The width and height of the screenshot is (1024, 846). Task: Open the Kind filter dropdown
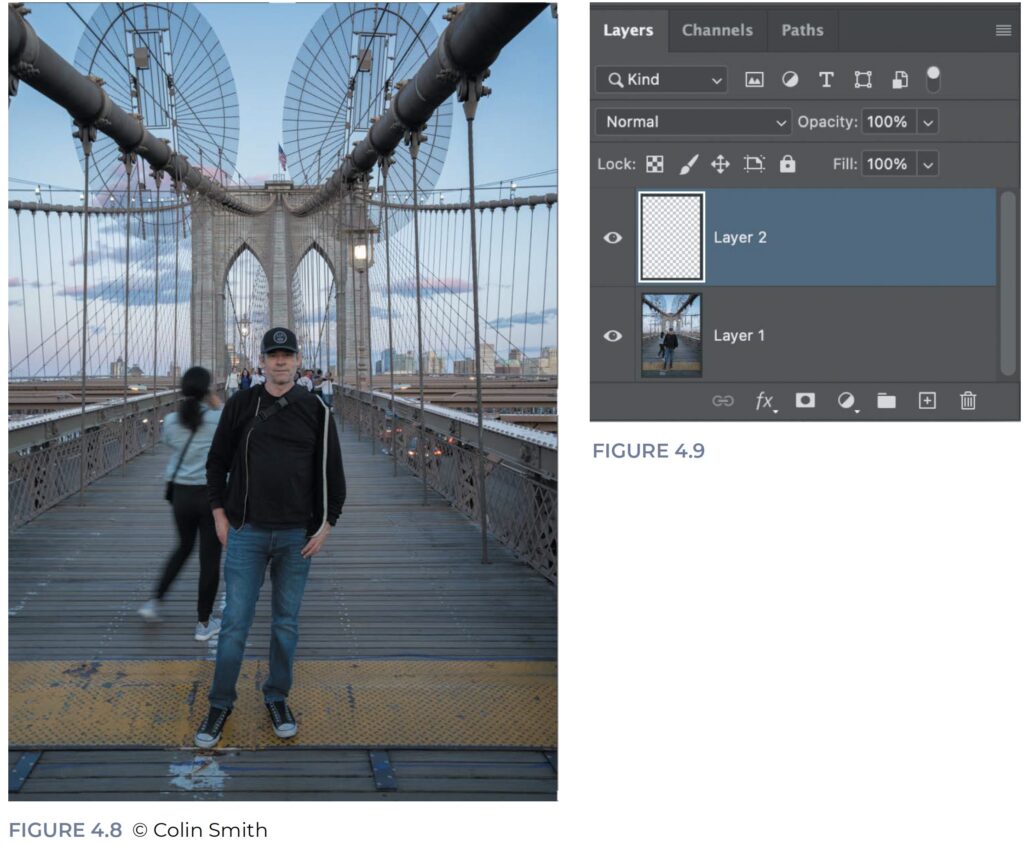point(662,80)
